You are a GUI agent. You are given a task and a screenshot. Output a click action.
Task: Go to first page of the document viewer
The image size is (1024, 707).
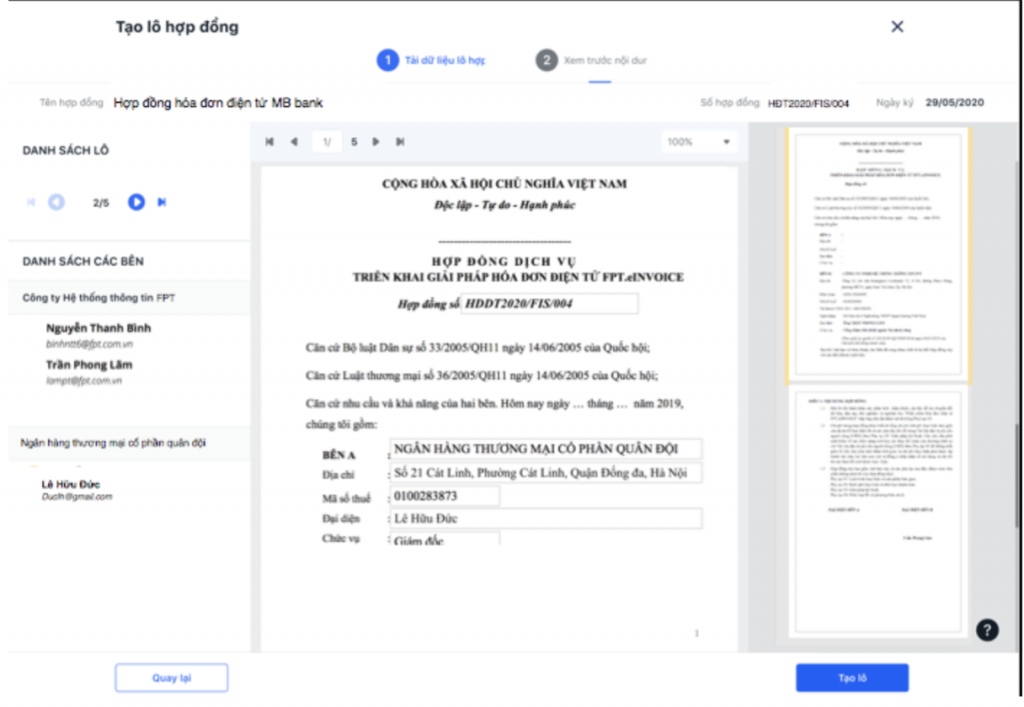(270, 142)
